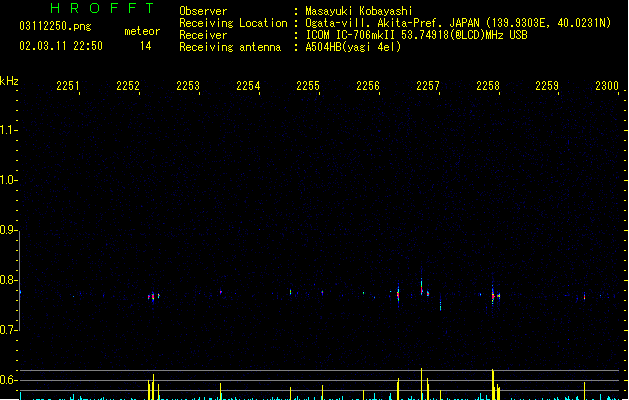
Task: Click the 2255 time marker
Action: click(x=308, y=86)
